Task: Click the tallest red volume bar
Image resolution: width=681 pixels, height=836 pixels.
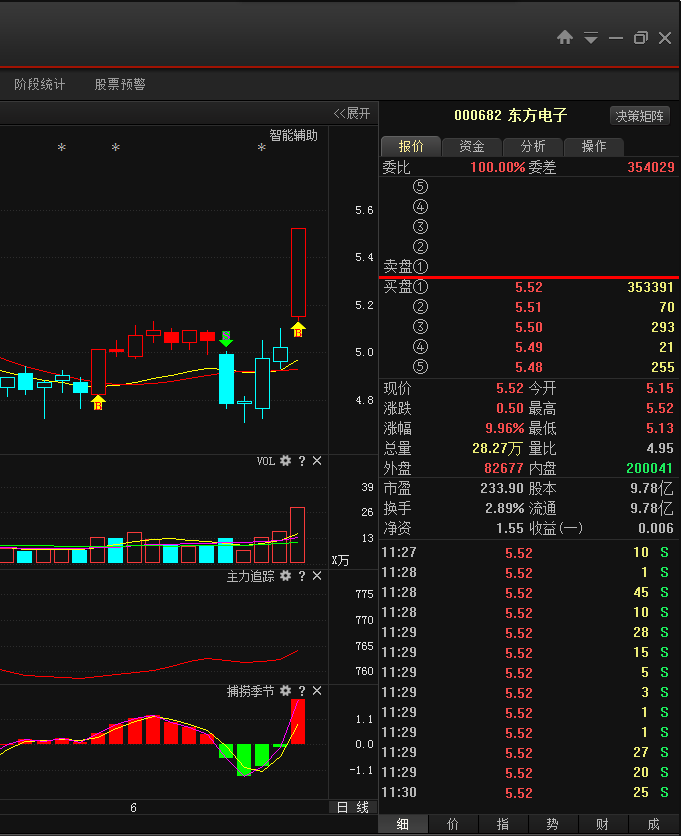Action: pos(298,535)
